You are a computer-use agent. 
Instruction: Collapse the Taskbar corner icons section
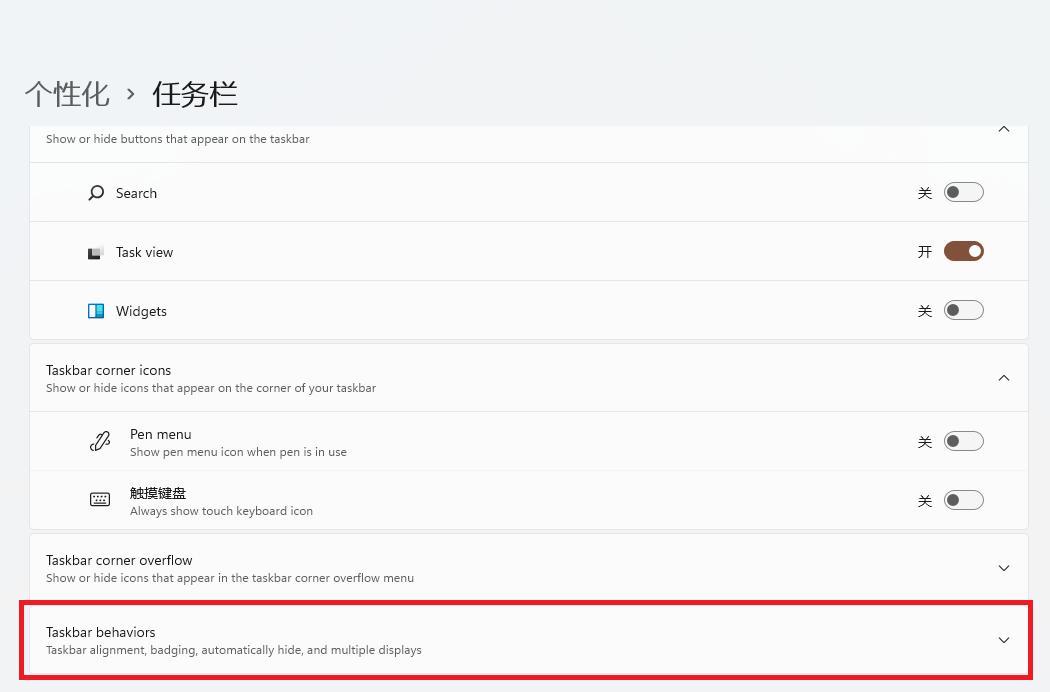click(1003, 377)
